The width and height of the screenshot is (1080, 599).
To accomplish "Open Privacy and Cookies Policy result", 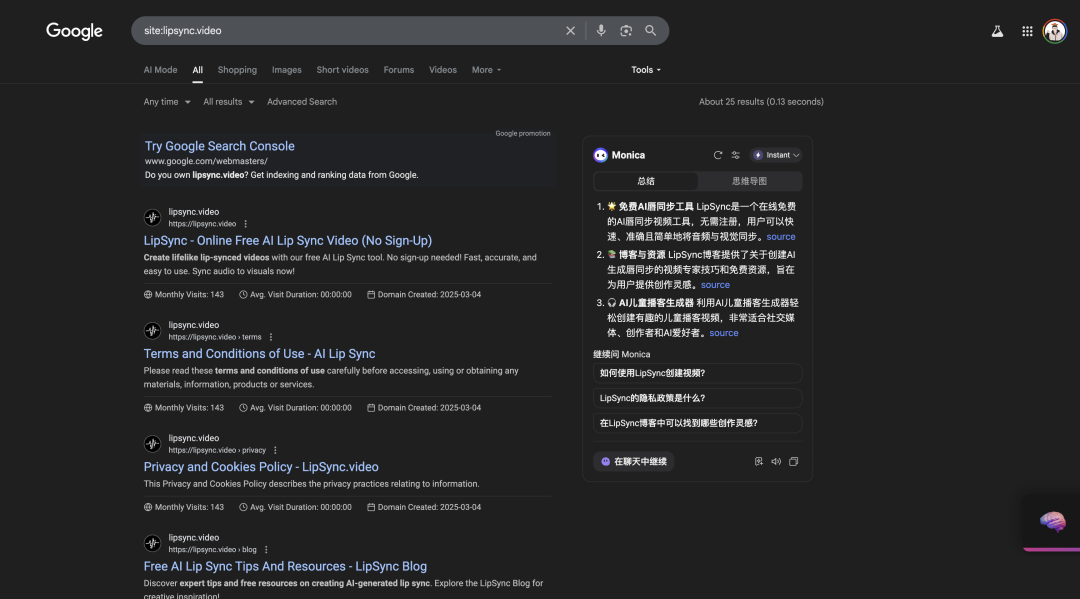I will [x=260, y=467].
